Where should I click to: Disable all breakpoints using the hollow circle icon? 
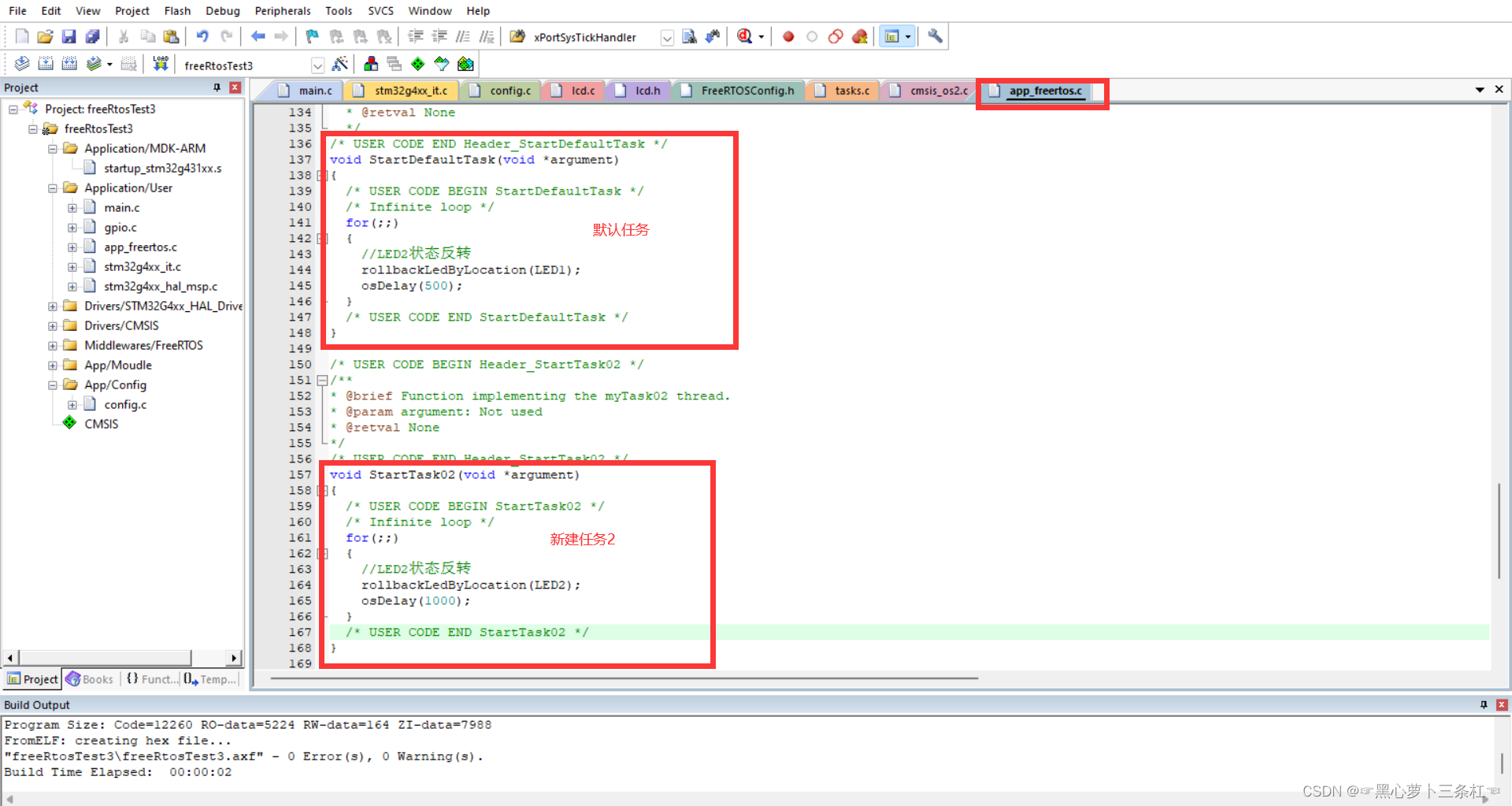tap(812, 36)
